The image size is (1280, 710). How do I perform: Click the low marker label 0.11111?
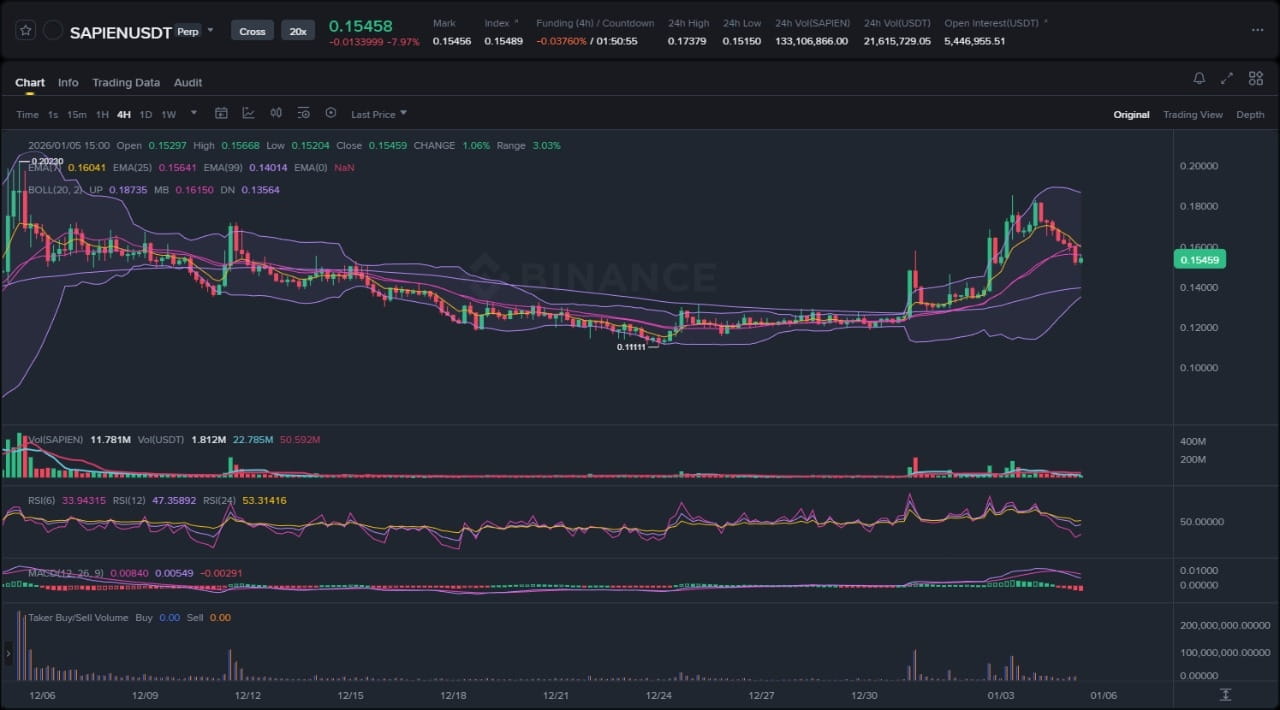(x=631, y=347)
